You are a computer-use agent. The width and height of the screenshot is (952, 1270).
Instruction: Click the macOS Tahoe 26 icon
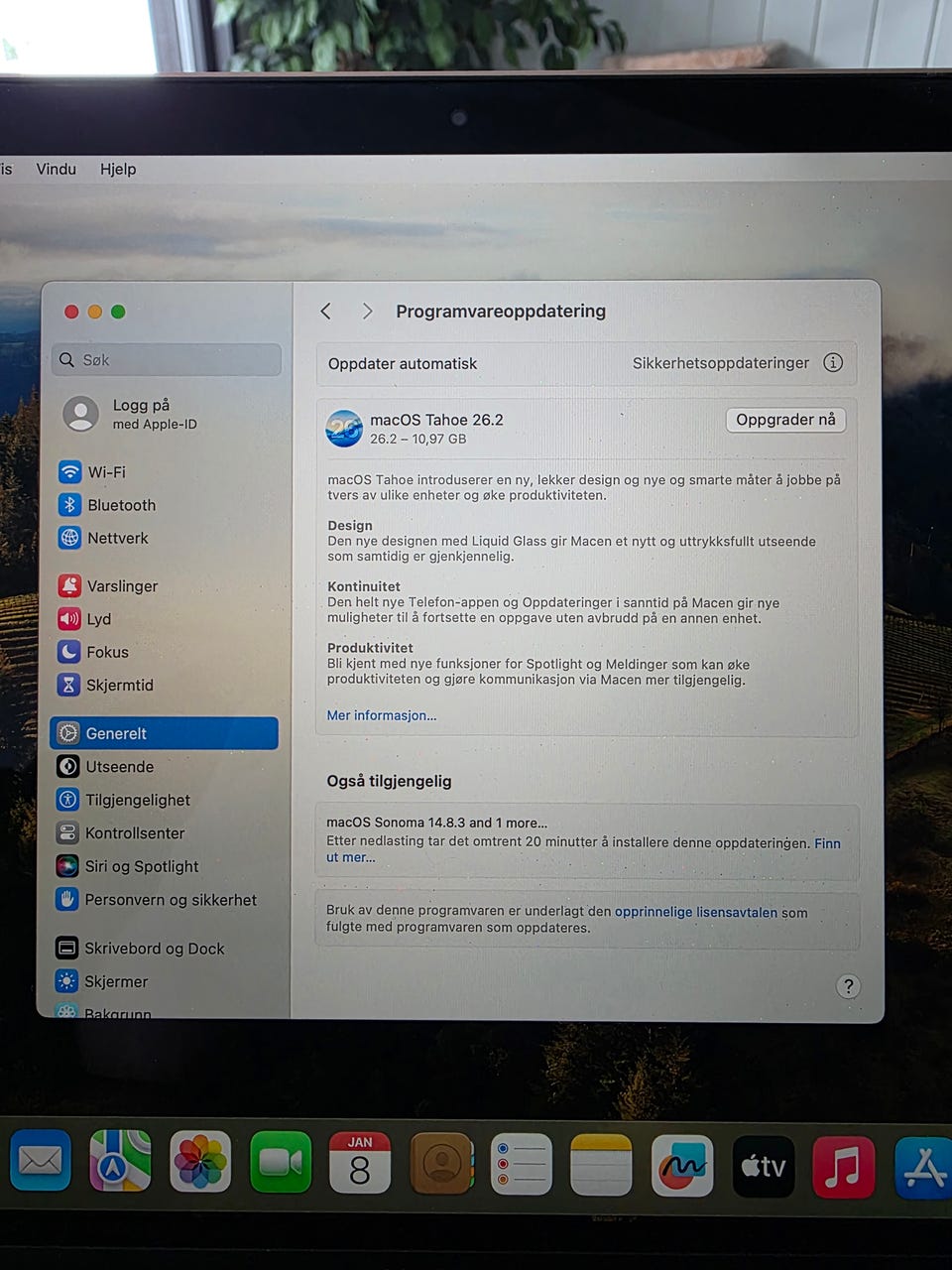click(x=344, y=429)
